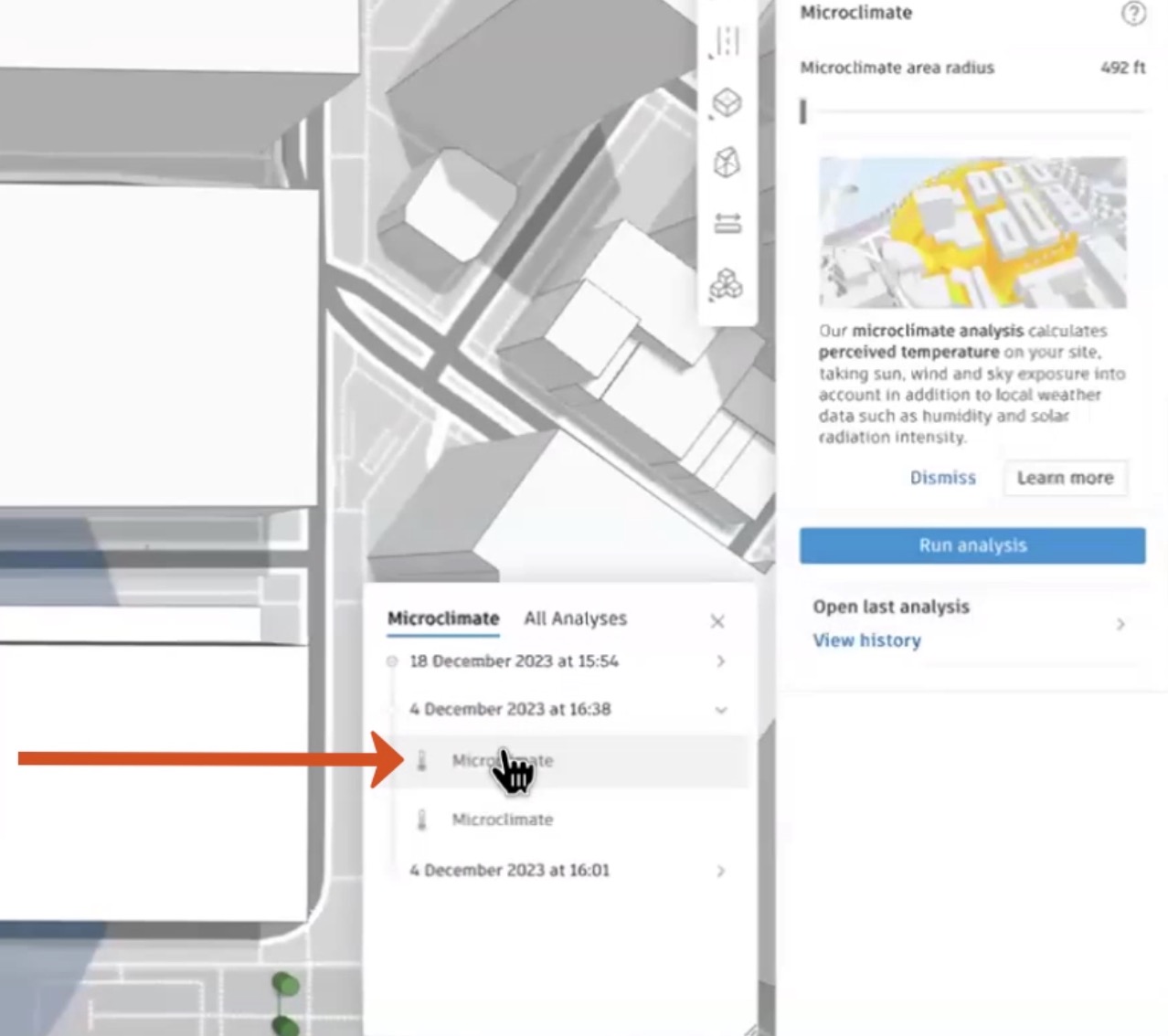Click thermometer icon on the hovered Microclimate row

(x=421, y=760)
